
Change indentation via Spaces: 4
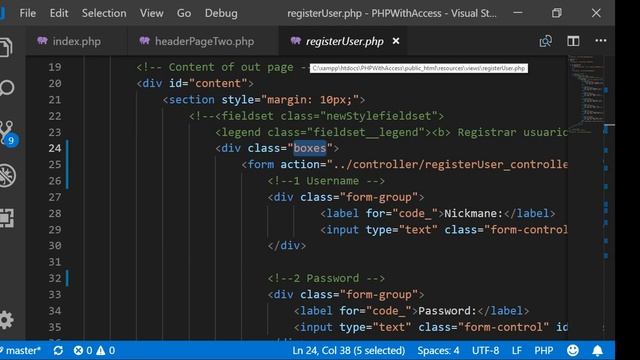point(438,350)
